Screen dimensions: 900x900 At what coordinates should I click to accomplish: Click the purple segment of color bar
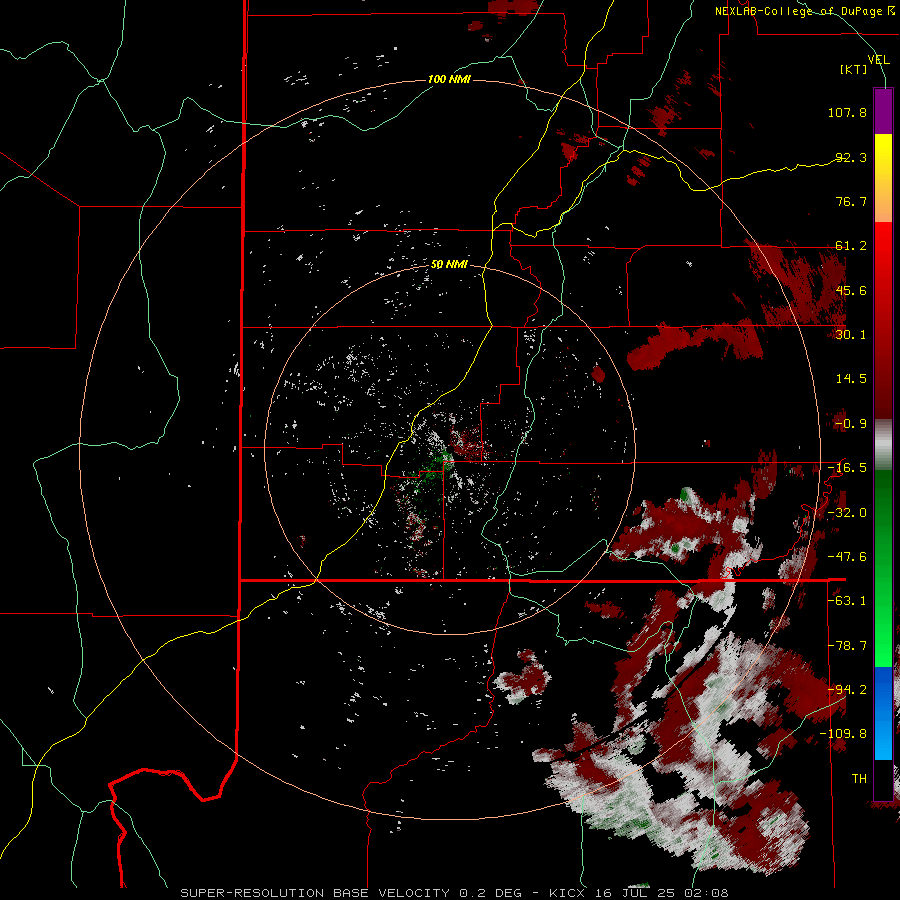[883, 111]
